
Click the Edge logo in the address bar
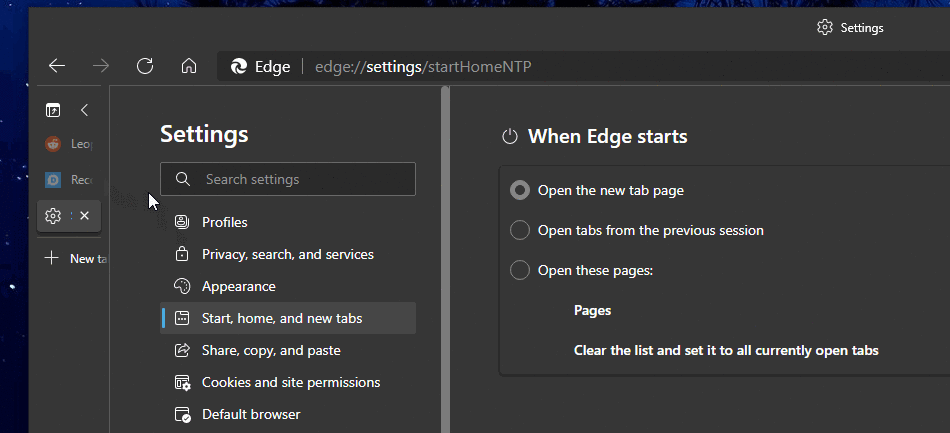pos(239,67)
